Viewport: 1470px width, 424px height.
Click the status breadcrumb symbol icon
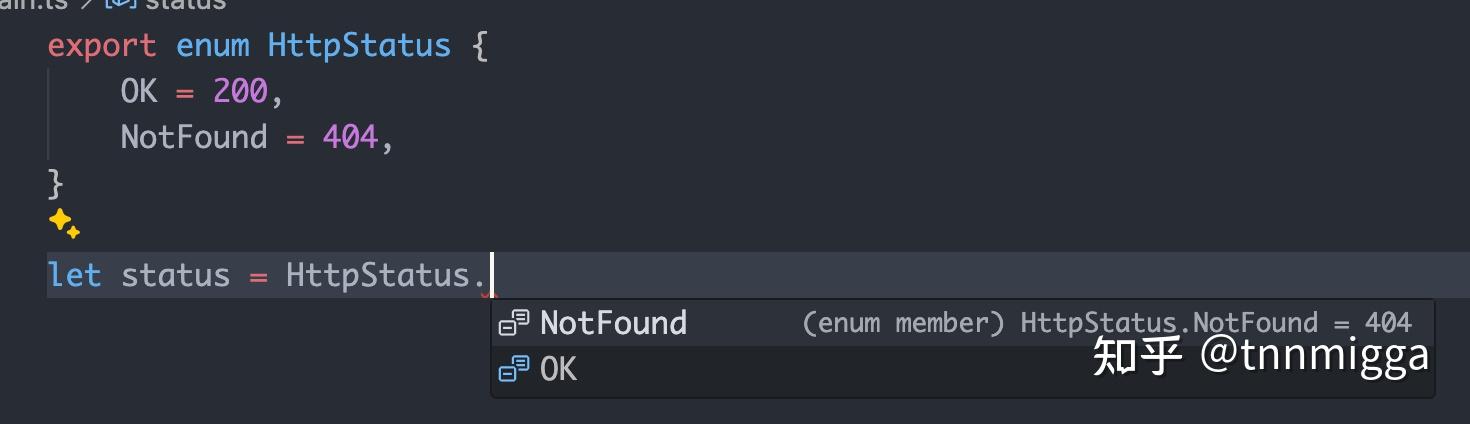tap(120, 4)
